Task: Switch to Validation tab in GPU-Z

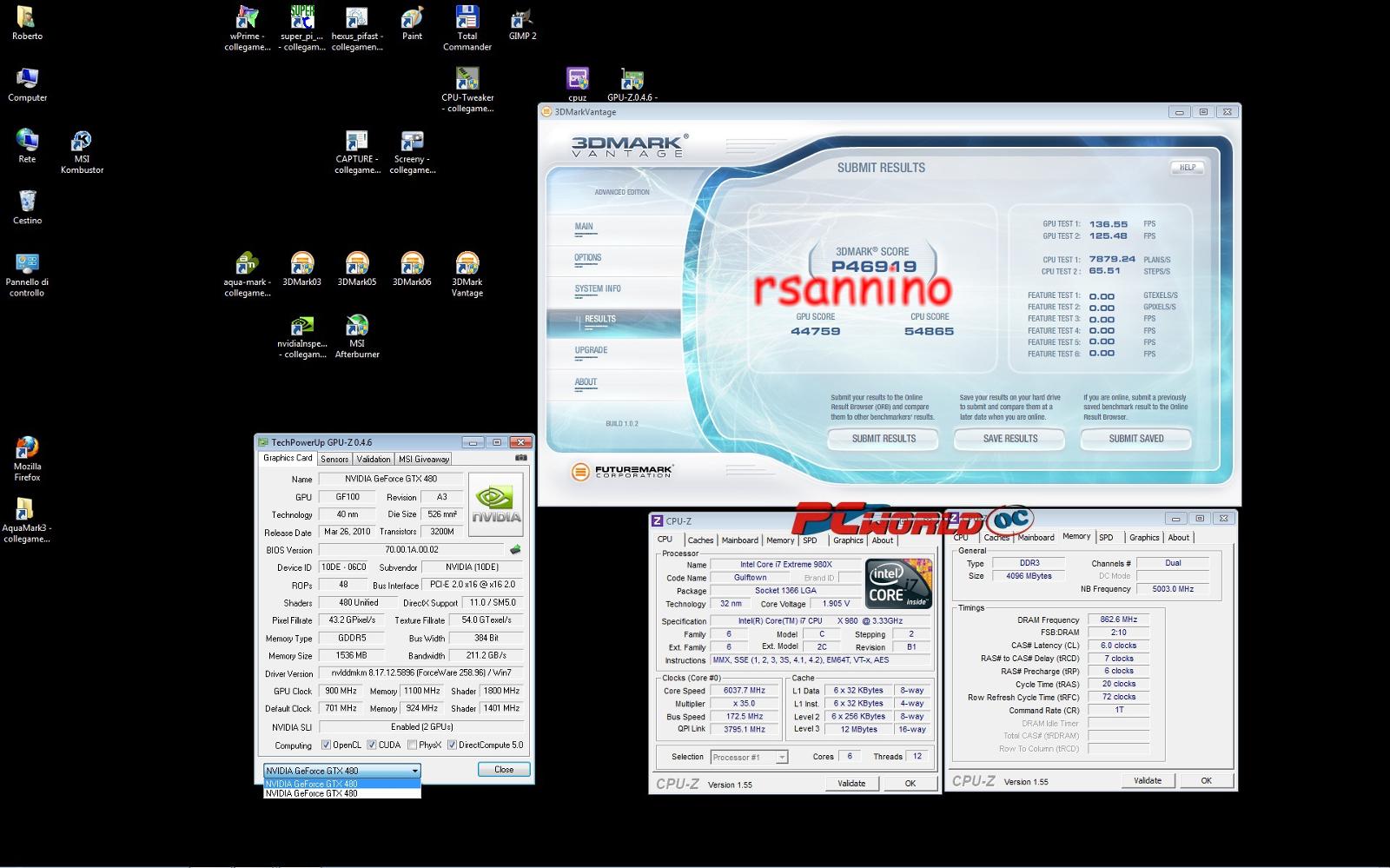Action: pos(374,459)
